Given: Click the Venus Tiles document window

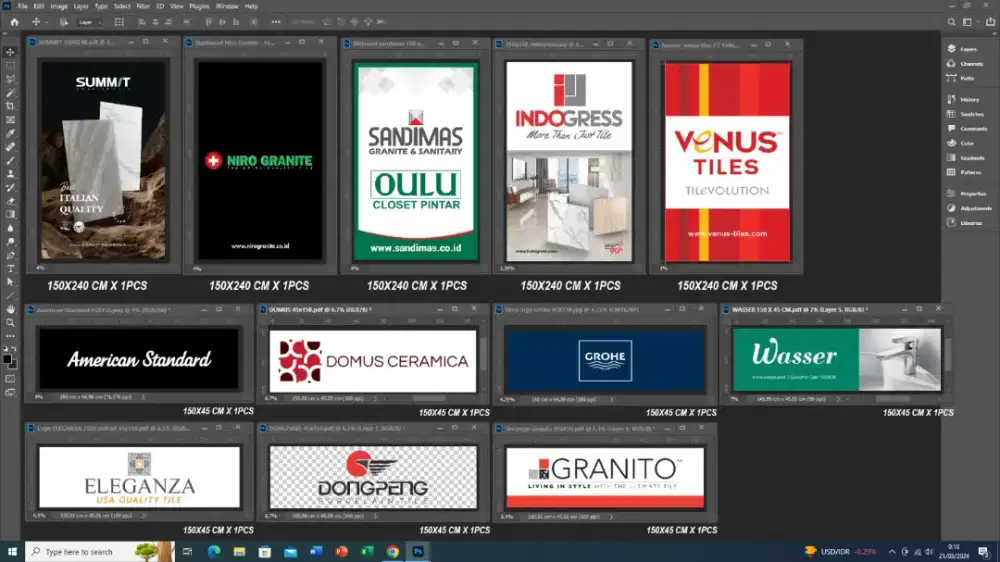Looking at the screenshot, I should point(726,157).
